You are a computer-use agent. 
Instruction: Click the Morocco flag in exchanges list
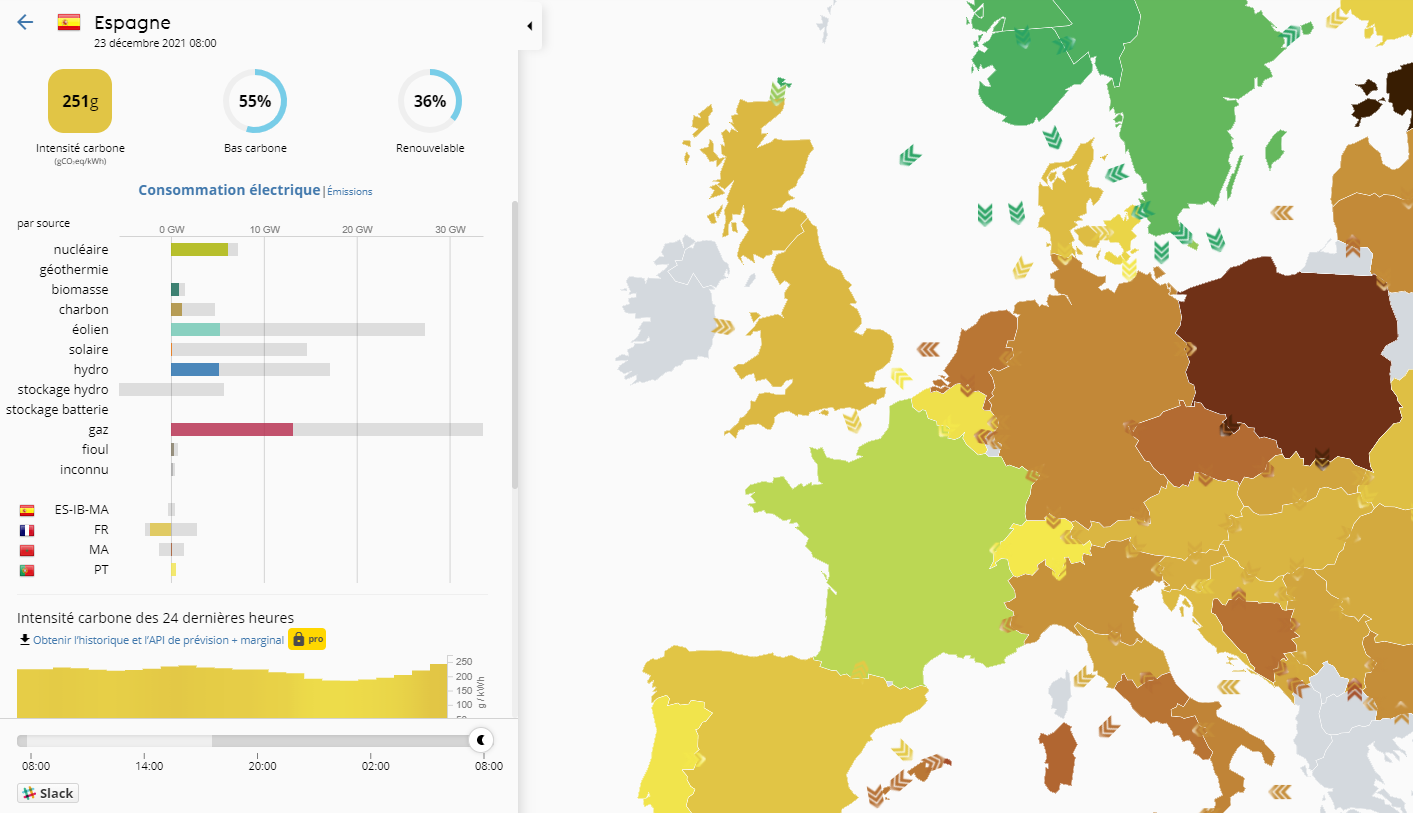pos(27,550)
